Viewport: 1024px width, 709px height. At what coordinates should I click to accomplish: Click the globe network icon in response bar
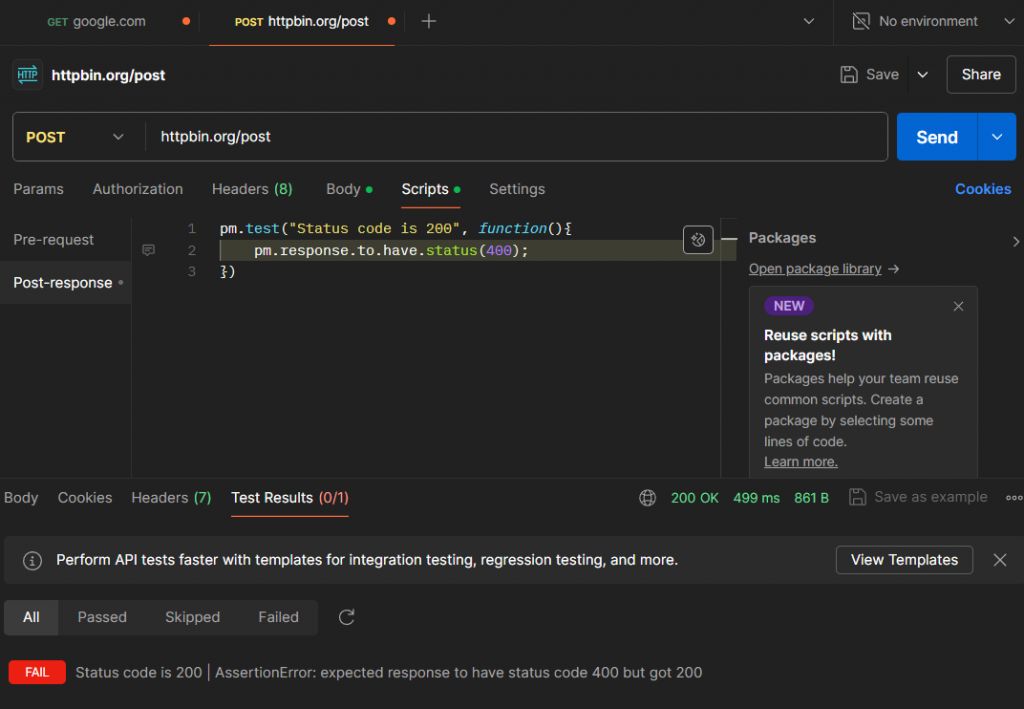pos(648,497)
